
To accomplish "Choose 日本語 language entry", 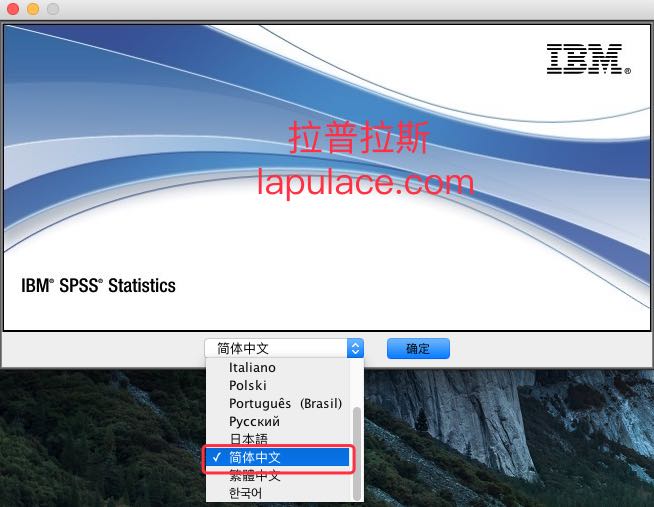I will click(x=249, y=439).
